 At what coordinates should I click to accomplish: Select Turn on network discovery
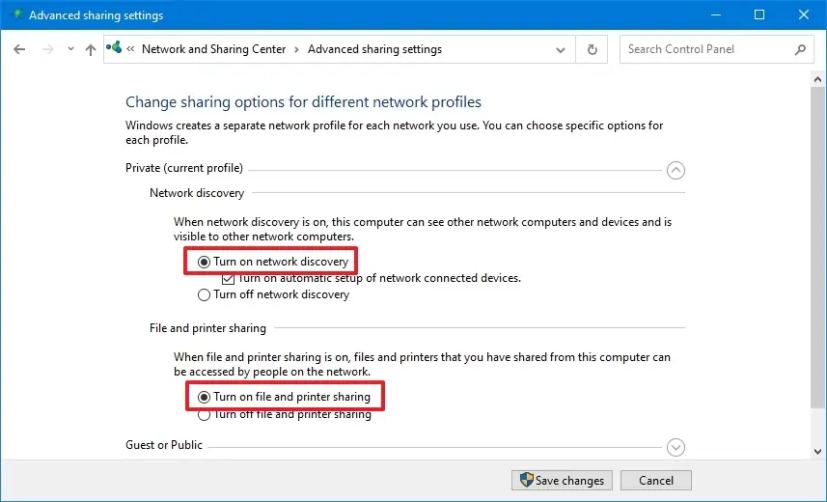click(x=274, y=262)
